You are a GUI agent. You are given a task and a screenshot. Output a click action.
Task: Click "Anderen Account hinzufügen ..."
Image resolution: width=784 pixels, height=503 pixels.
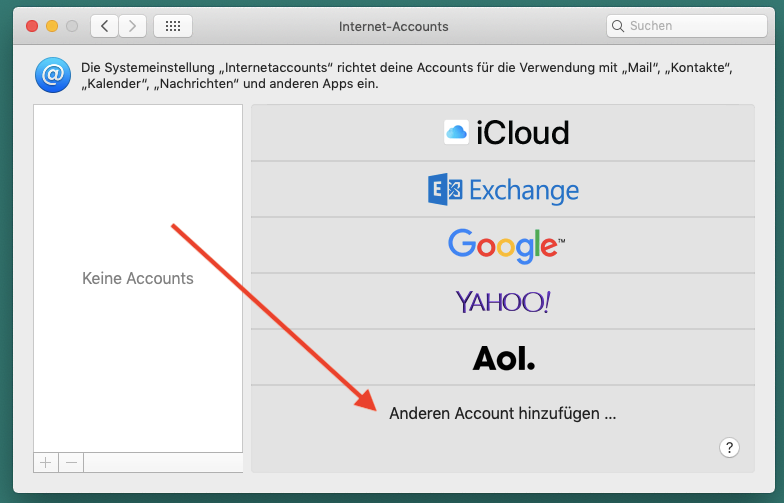pyautogui.click(x=502, y=413)
